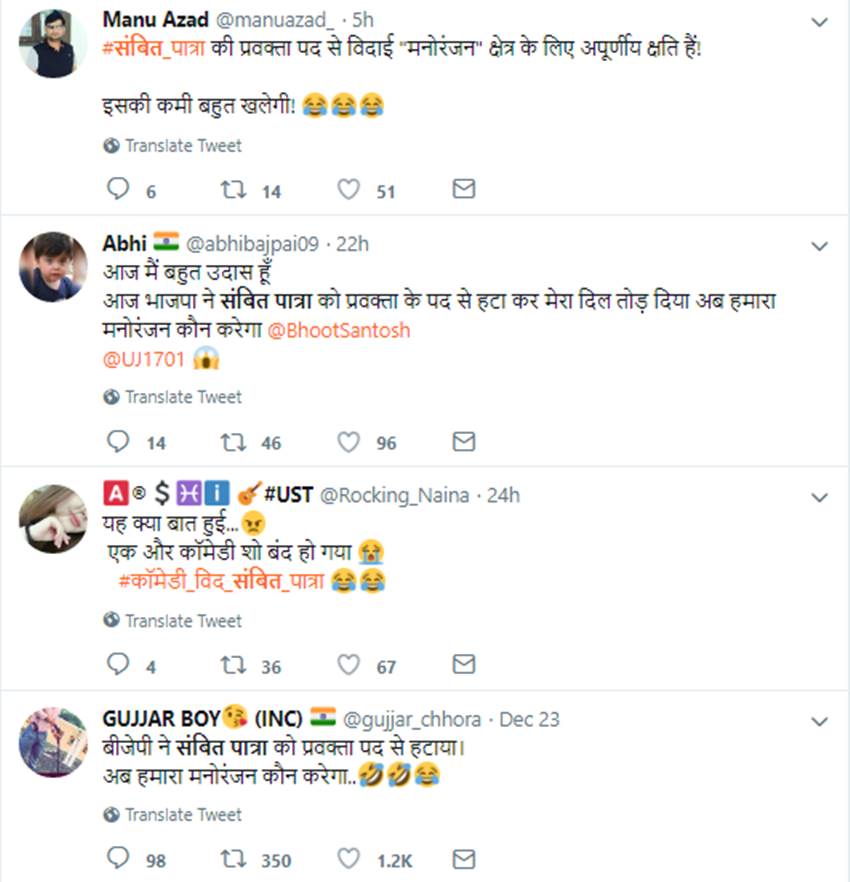Like the tweet by Abhi
The height and width of the screenshot is (882, 850).
click(x=348, y=441)
